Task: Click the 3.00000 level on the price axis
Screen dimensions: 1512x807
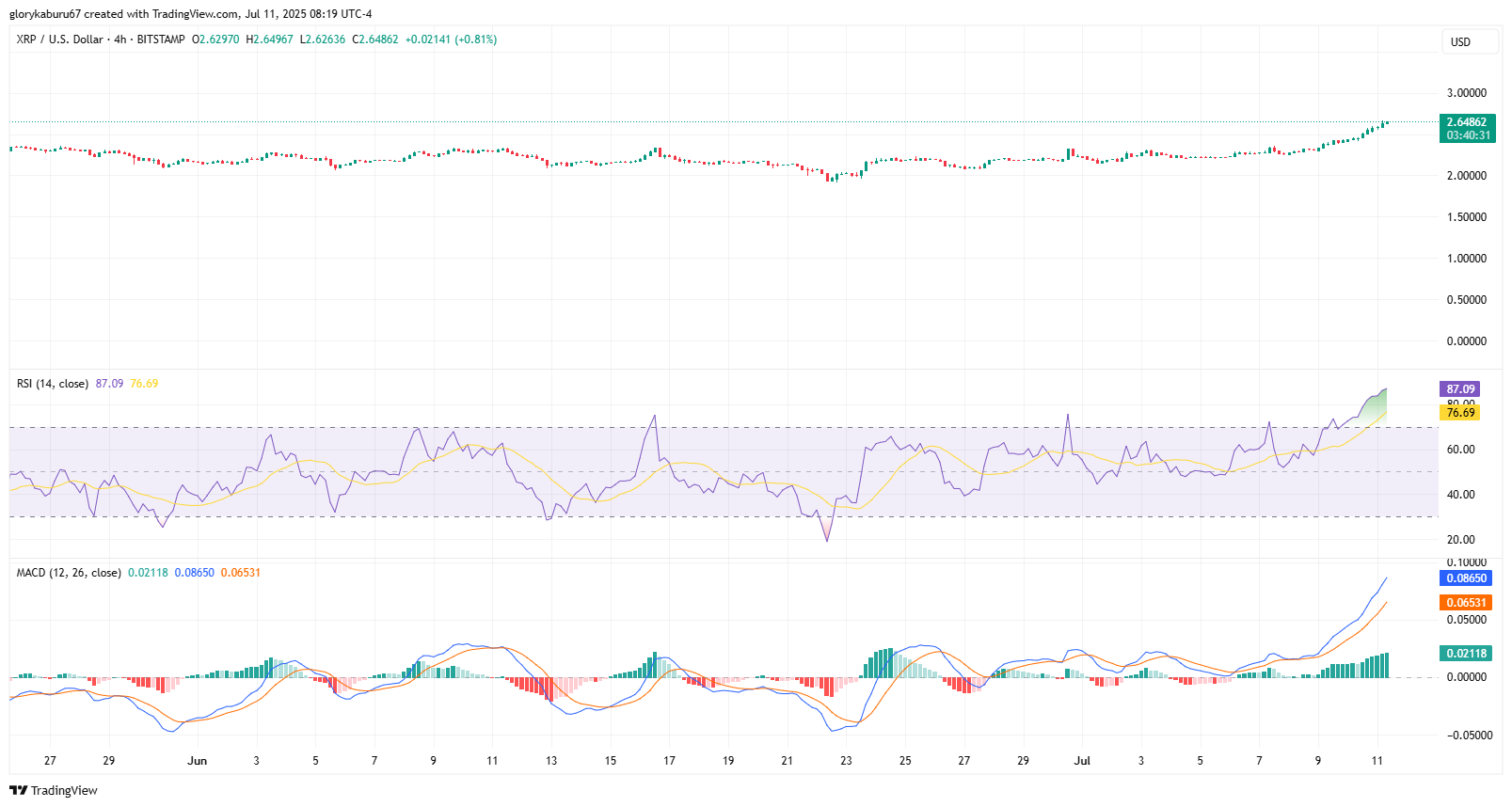Action: pos(1466,93)
